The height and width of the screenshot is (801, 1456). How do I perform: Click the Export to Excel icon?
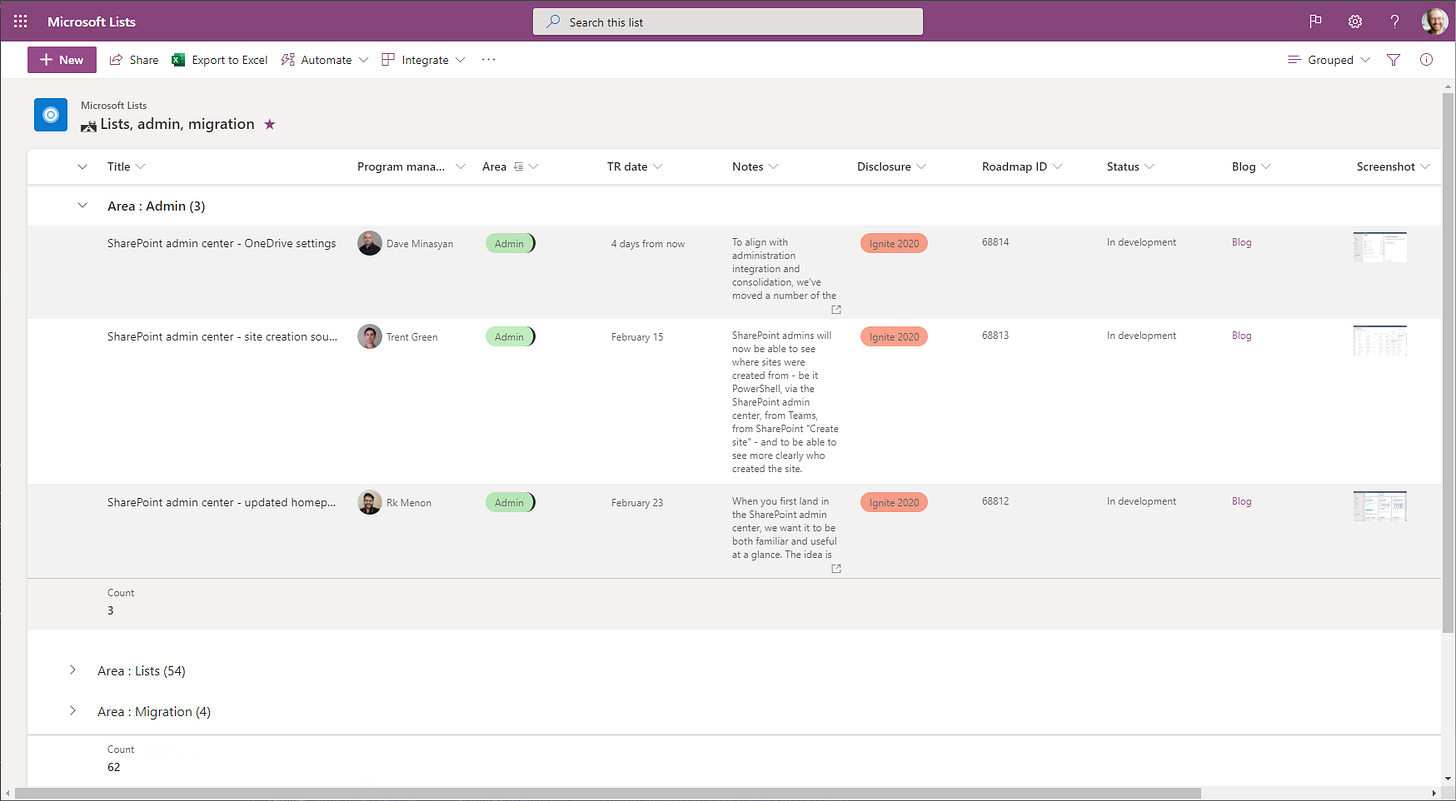click(x=180, y=59)
